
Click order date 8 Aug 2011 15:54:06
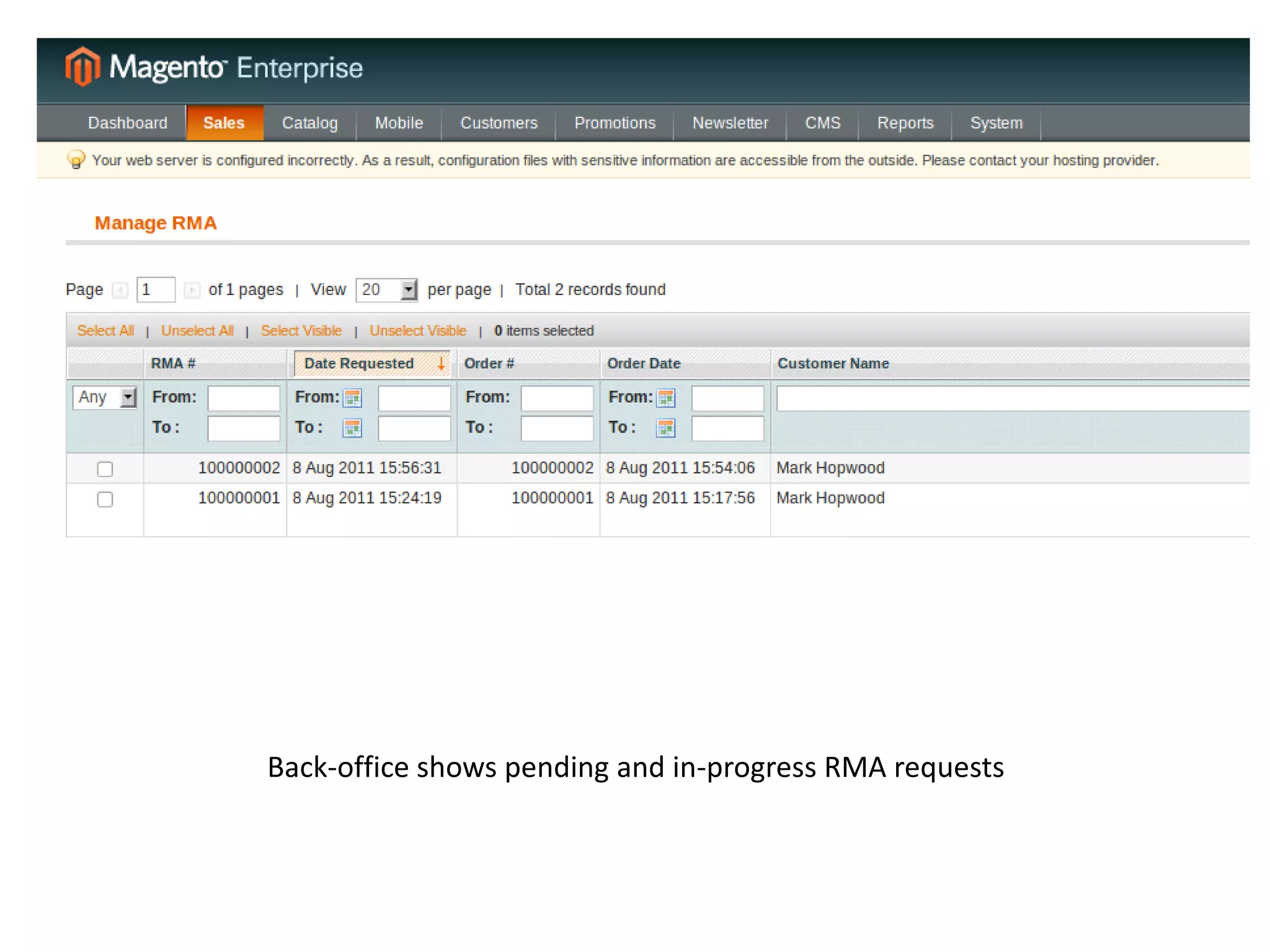680,468
